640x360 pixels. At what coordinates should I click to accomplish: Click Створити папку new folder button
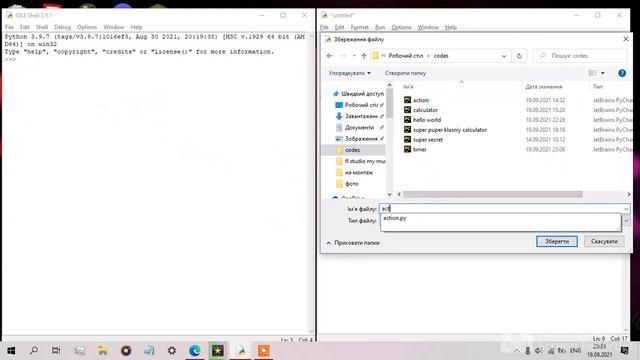(x=405, y=73)
